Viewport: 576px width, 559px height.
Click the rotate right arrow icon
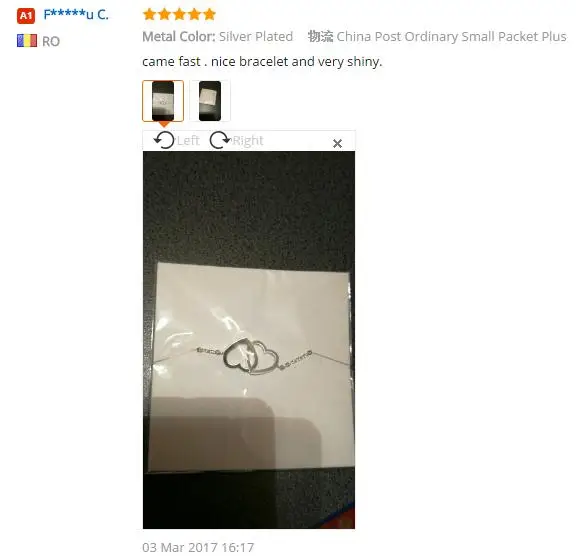(220, 140)
